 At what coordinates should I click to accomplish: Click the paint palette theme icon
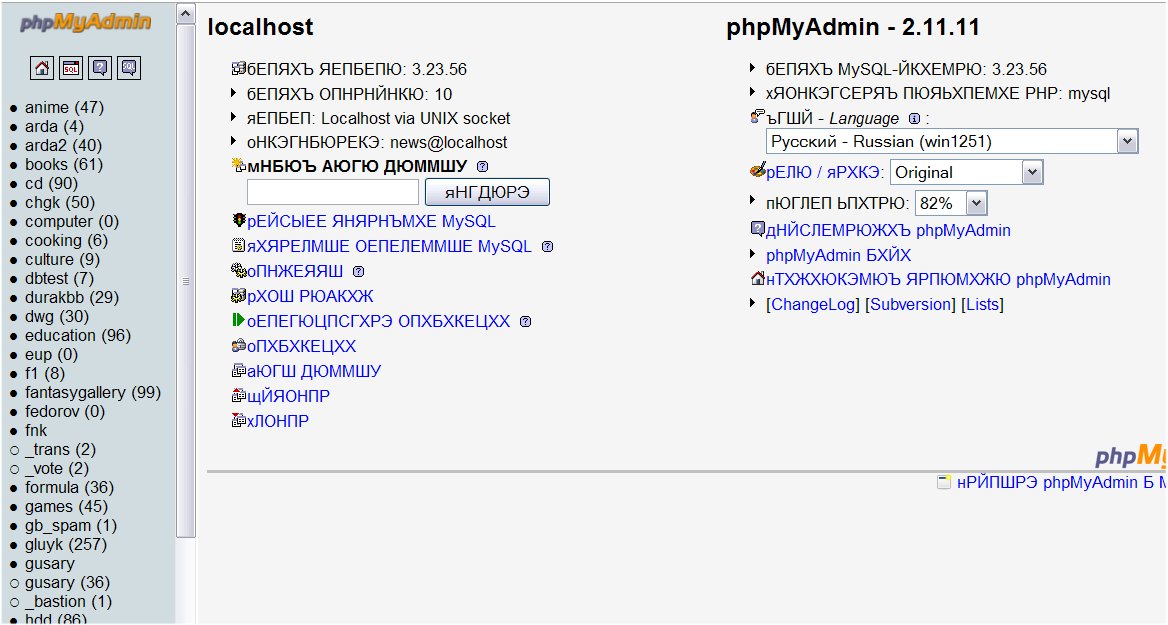757,171
